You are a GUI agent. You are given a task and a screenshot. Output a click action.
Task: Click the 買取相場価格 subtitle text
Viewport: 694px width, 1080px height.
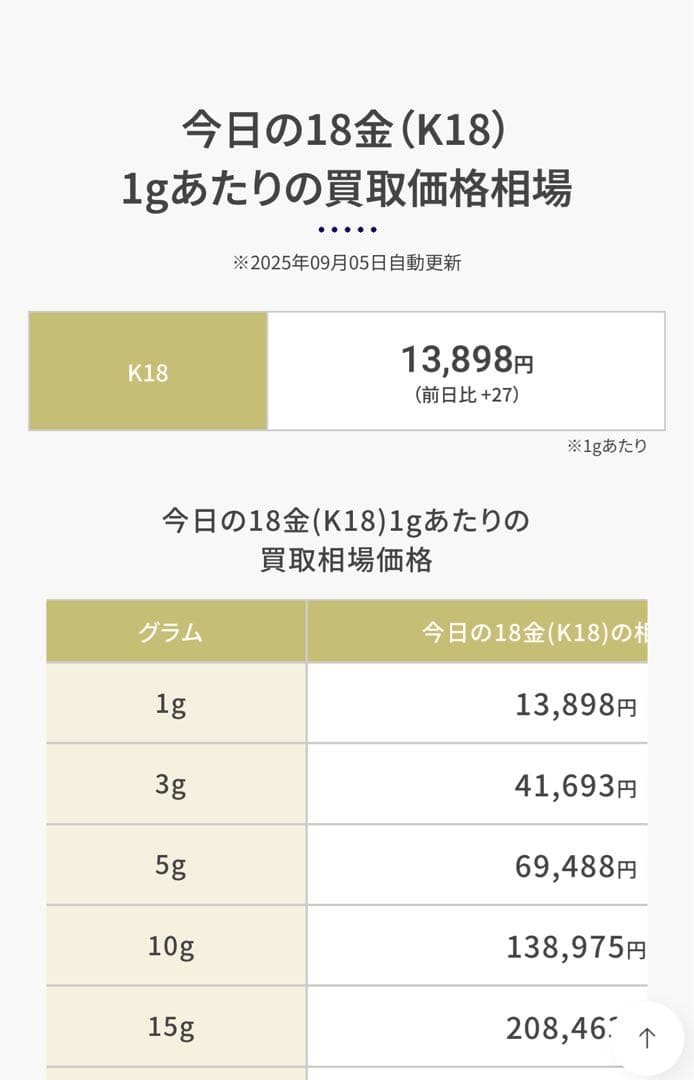(347, 557)
